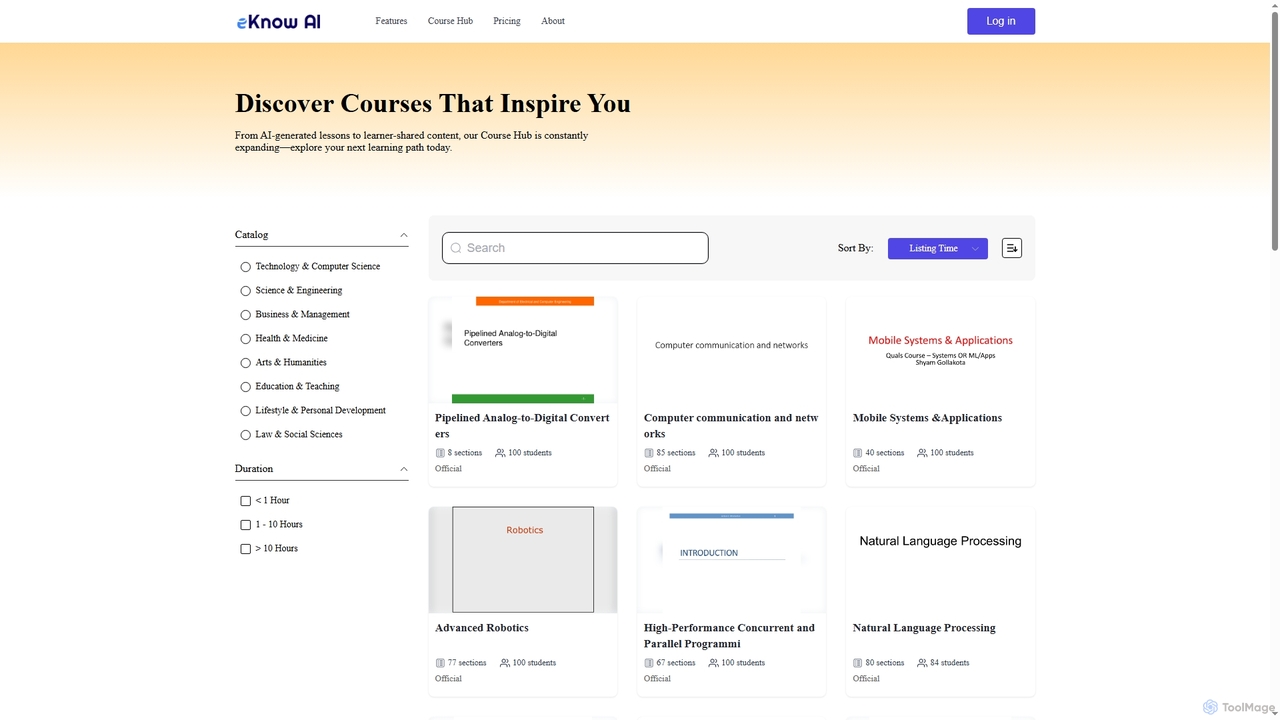Click students icon on Advanced Robotics card
This screenshot has height=720, width=1280.
505,663
